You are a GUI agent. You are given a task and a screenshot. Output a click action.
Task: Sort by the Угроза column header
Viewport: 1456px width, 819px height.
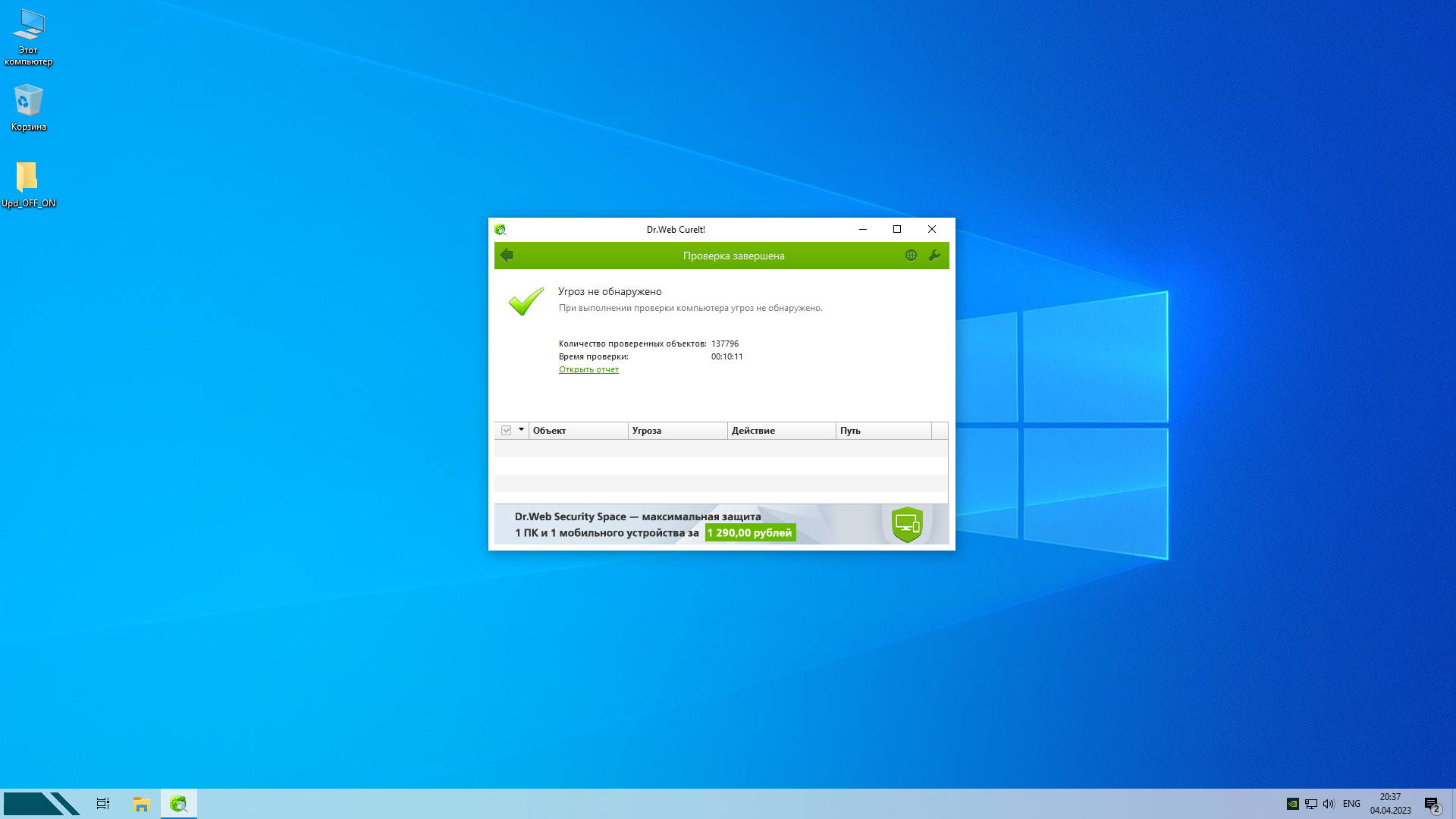tap(677, 431)
